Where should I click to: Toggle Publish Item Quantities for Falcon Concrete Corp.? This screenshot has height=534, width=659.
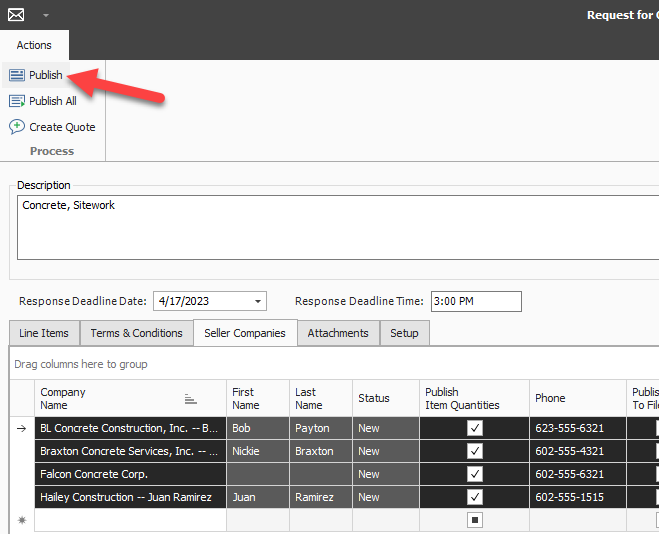475,474
